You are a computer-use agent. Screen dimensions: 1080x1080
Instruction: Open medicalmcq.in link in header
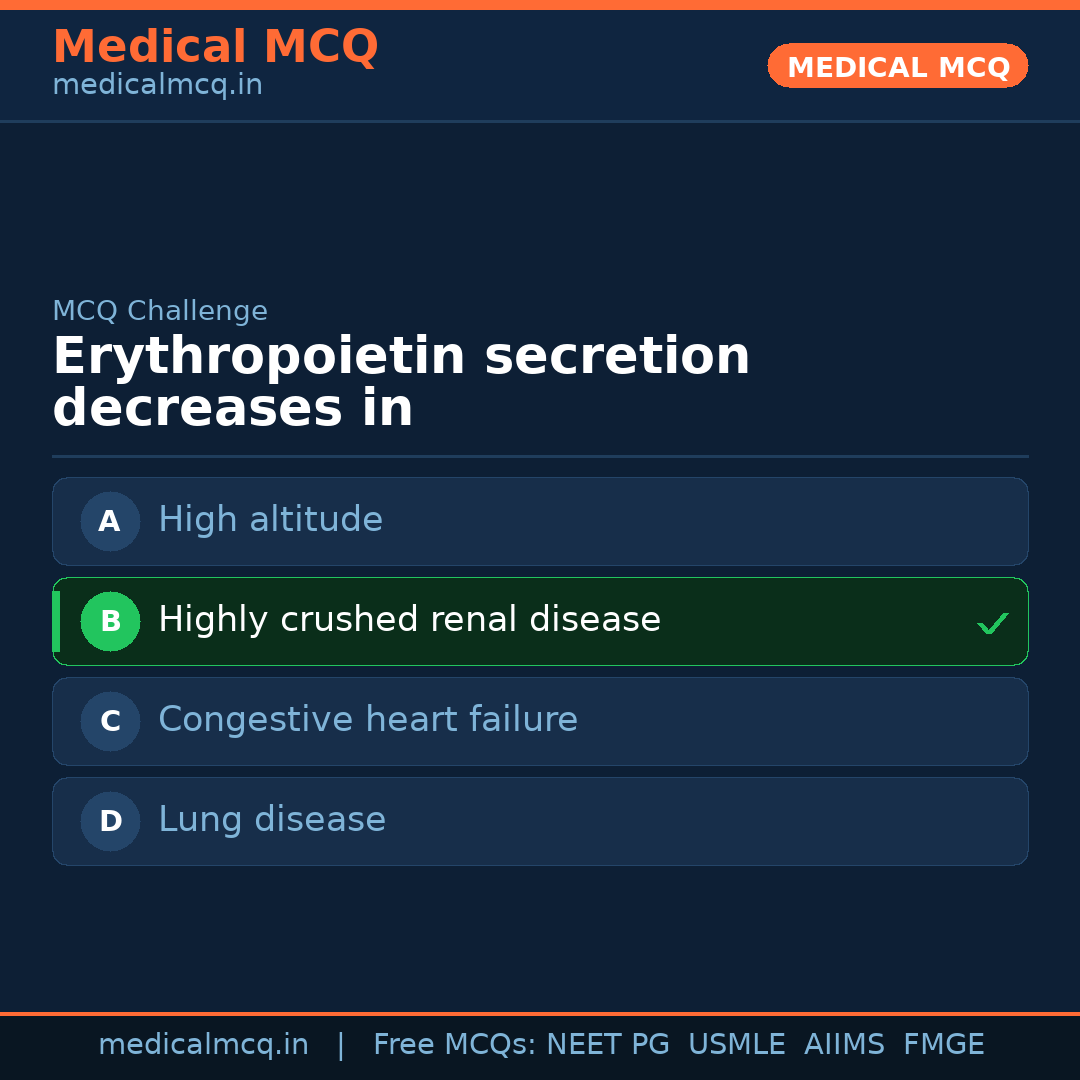point(157,85)
